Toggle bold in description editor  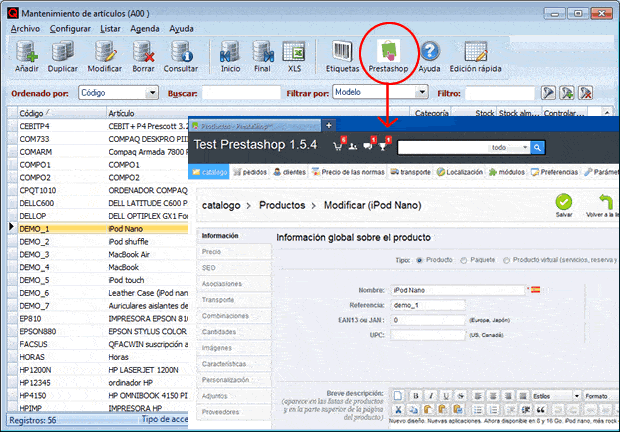pyautogui.click(x=416, y=396)
